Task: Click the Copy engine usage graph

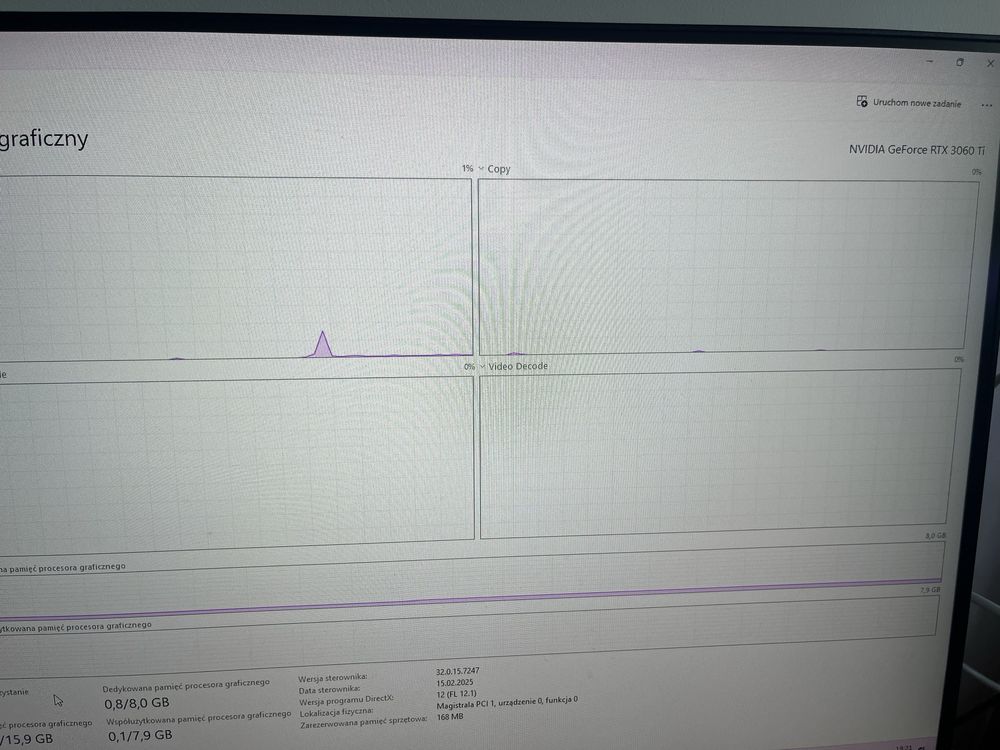Action: pos(728,267)
